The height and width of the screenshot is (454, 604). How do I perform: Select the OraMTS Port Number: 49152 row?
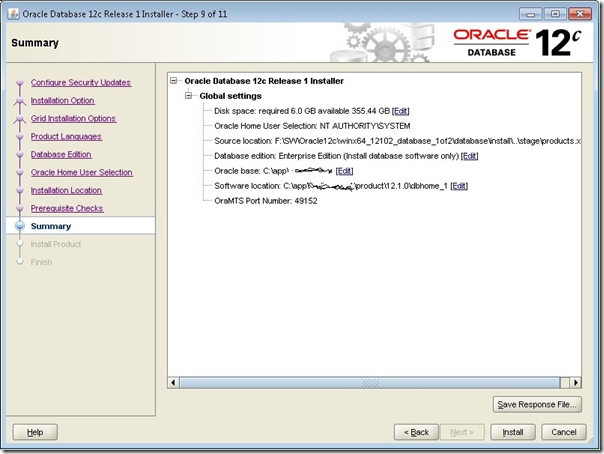266,201
